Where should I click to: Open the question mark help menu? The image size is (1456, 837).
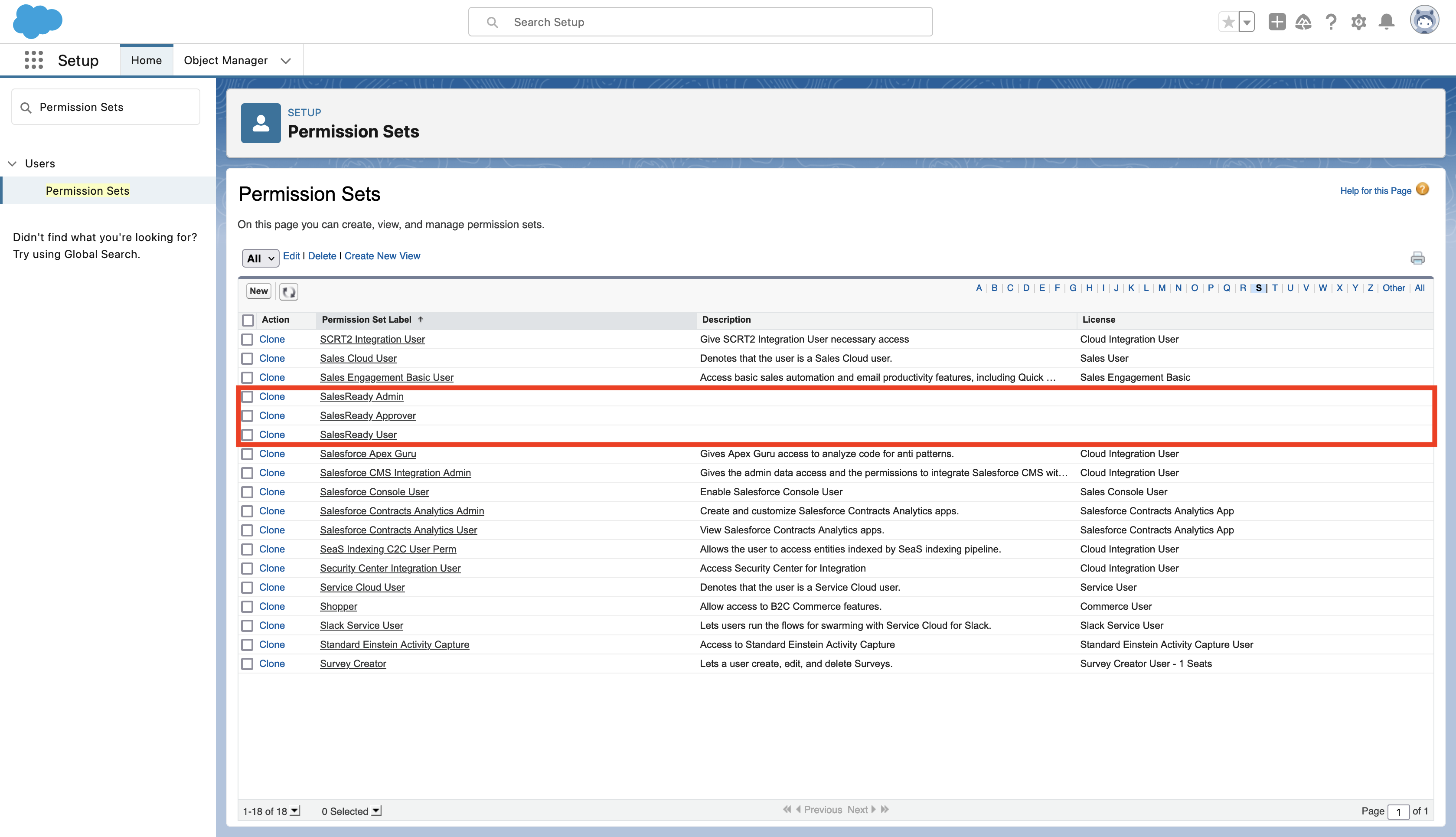click(1331, 22)
